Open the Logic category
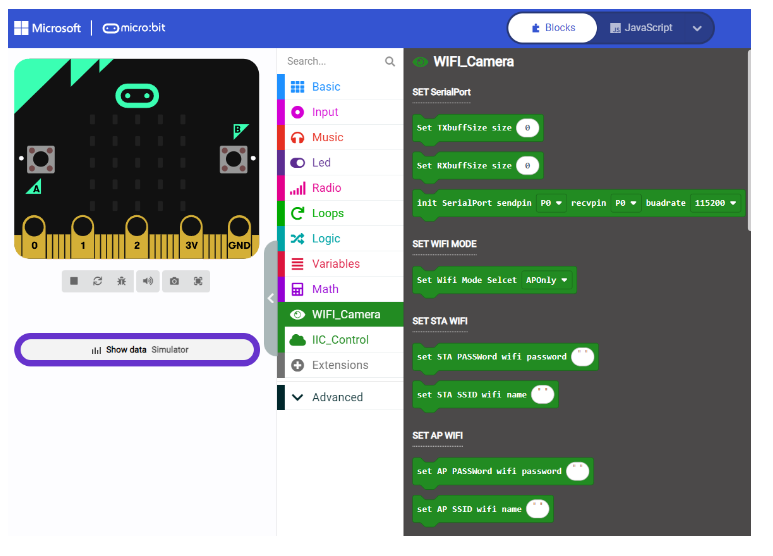Image resolution: width=773 pixels, height=556 pixels. [x=340, y=239]
